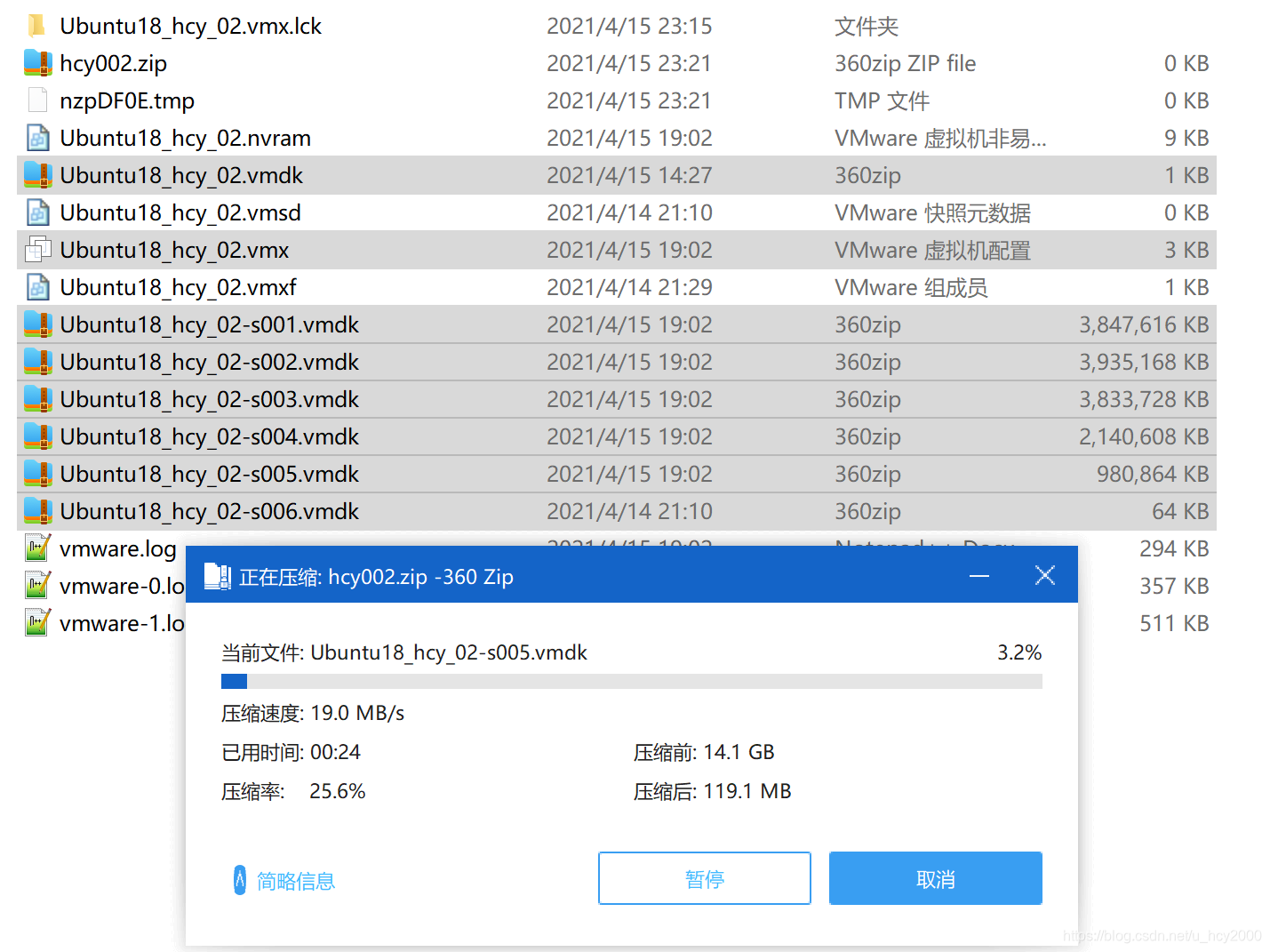1270x952 pixels.
Task: Click the date 2021/4/15 14:27
Action: click(629, 176)
